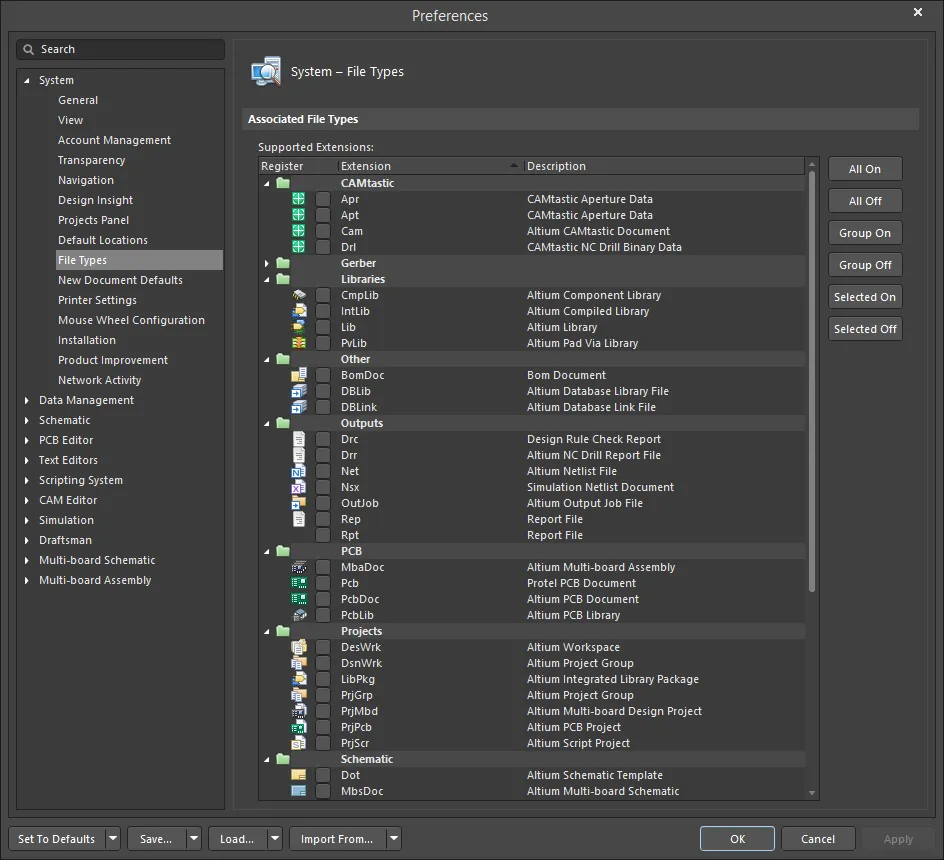Open the Network Activity page
The width and height of the screenshot is (944, 860).
point(99,380)
